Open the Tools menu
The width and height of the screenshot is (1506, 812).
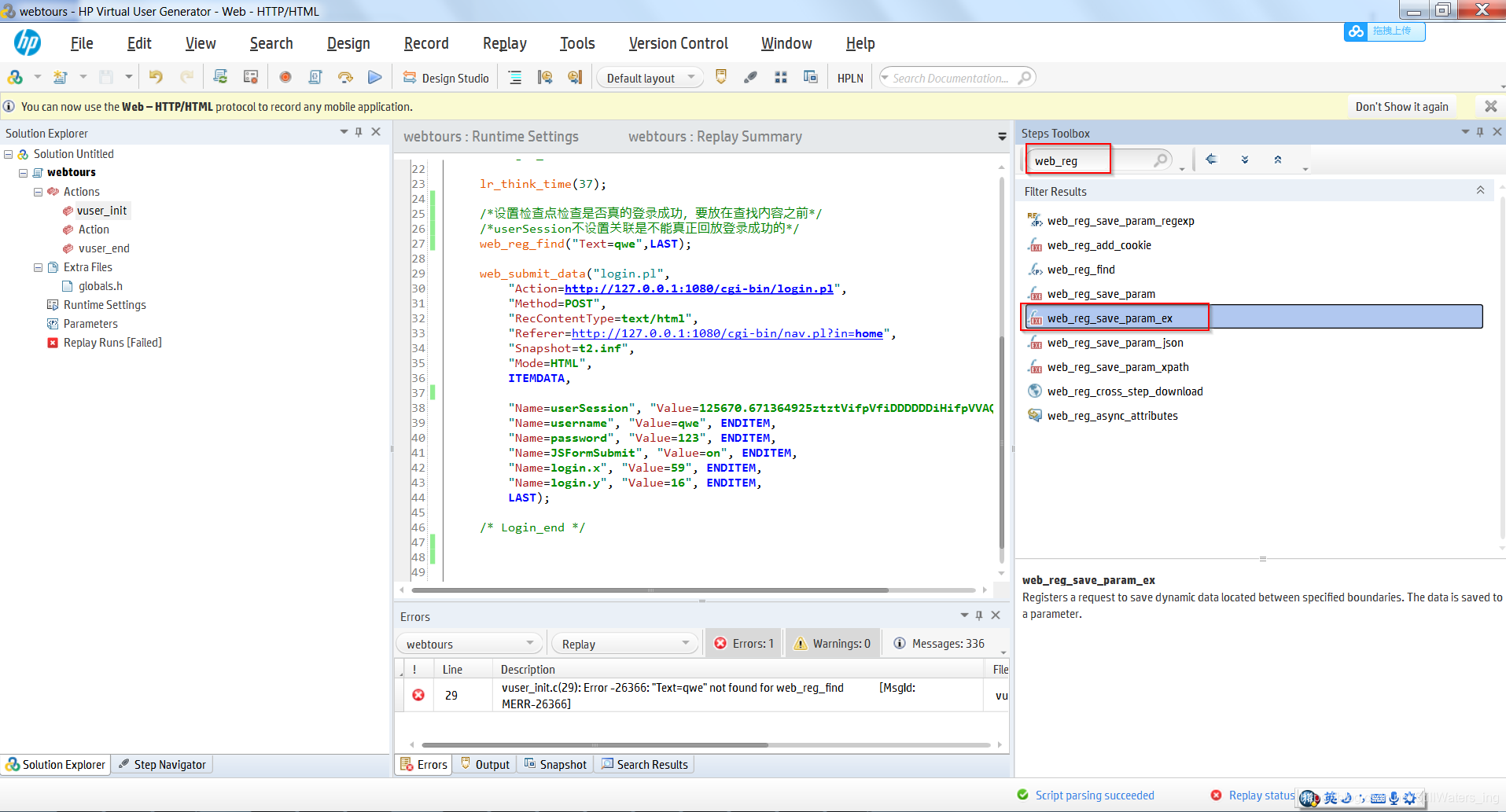(577, 43)
